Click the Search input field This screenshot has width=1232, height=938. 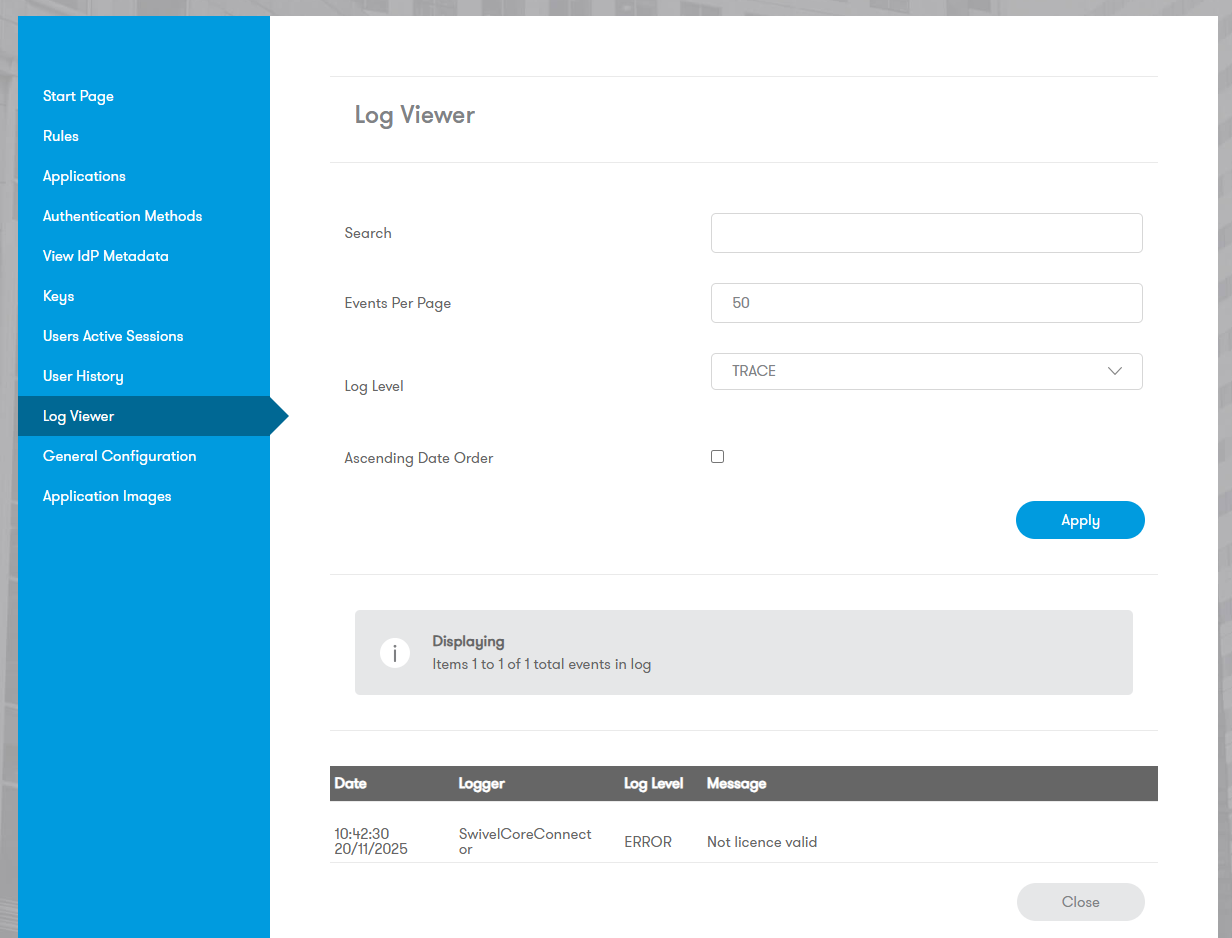pyautogui.click(x=926, y=232)
